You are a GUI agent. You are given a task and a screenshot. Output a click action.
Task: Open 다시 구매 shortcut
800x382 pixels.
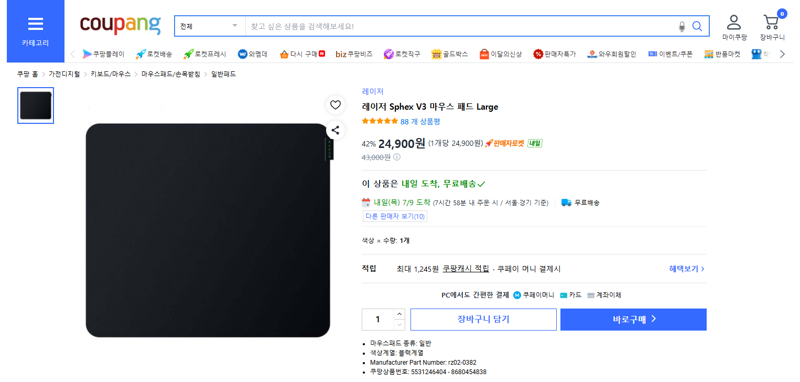tap(302, 54)
